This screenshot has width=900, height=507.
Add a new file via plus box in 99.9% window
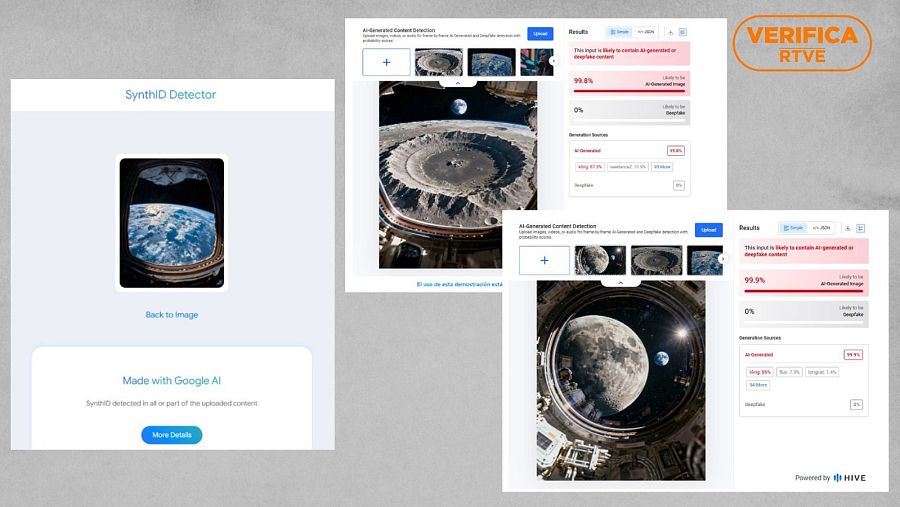pyautogui.click(x=544, y=260)
